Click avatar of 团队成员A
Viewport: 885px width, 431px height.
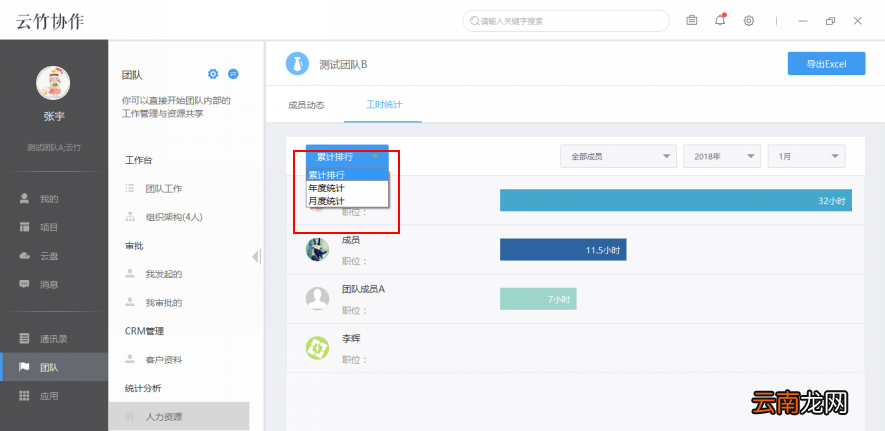coord(317,298)
